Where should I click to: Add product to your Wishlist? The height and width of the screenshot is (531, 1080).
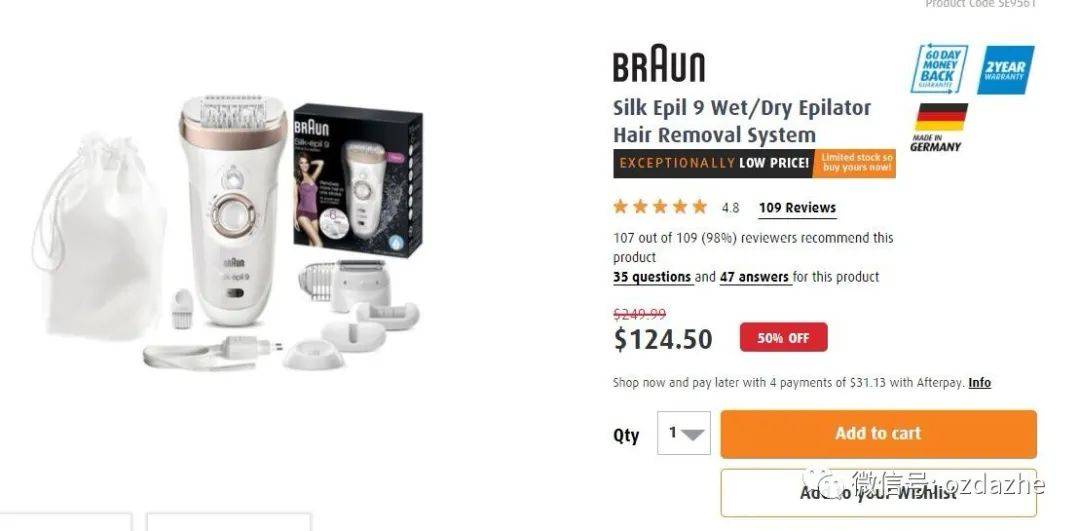pos(878,493)
